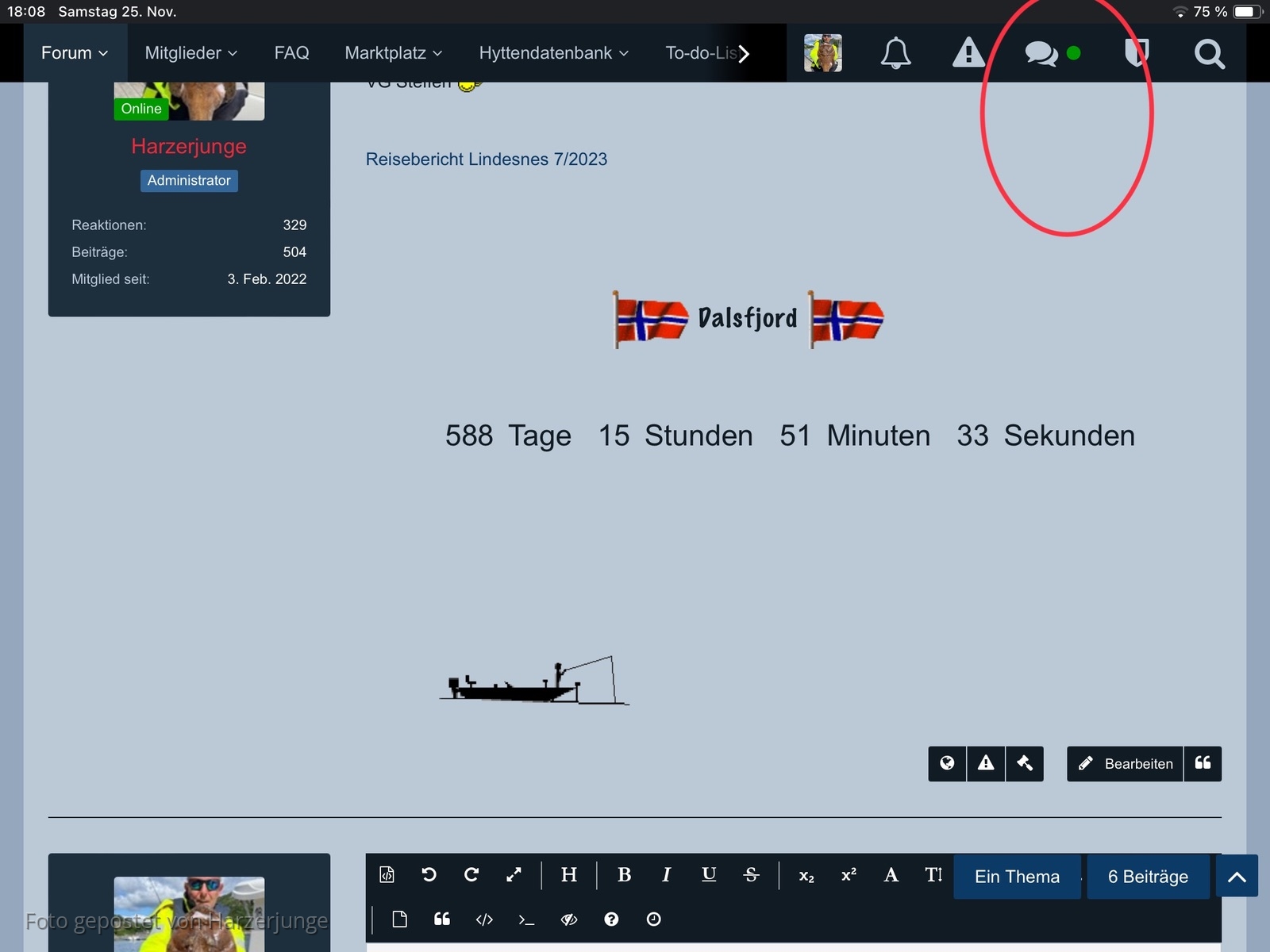Toggle underline formatting in editor
Viewport: 1270px width, 952px height.
click(x=709, y=874)
